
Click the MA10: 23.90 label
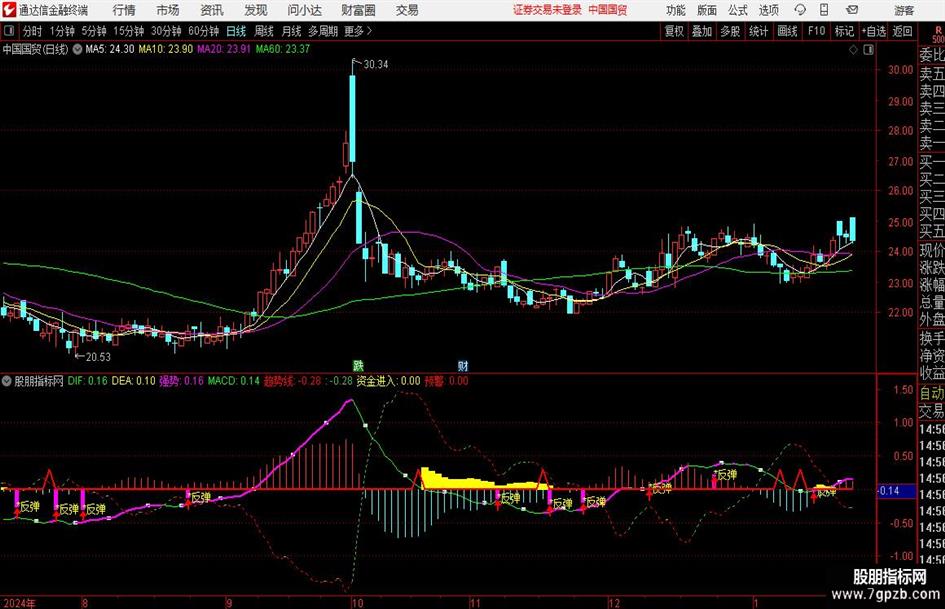(x=166, y=49)
